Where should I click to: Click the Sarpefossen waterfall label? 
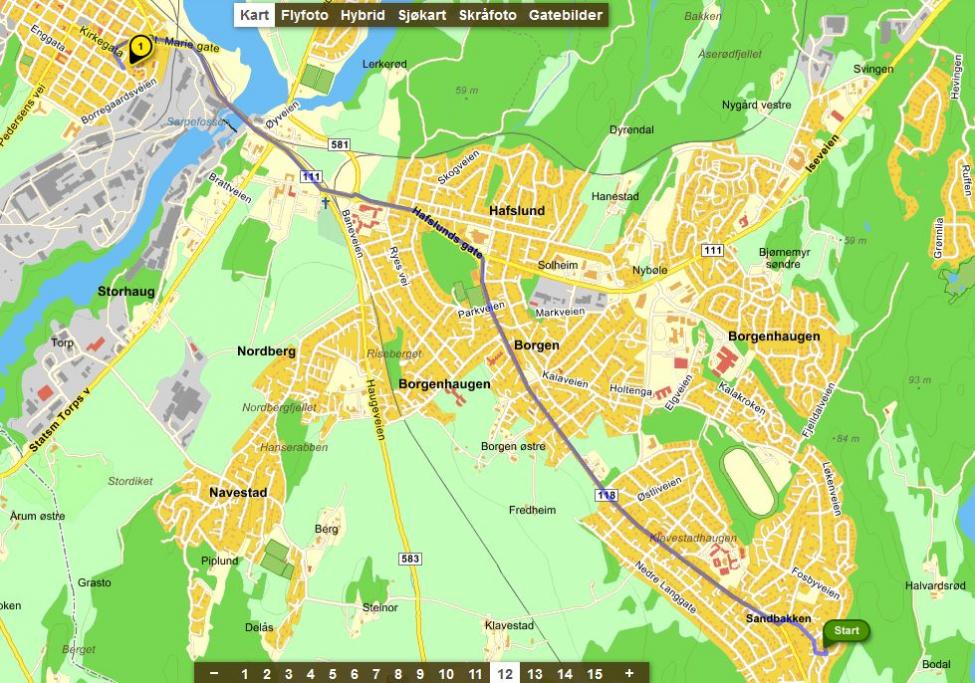point(198,122)
